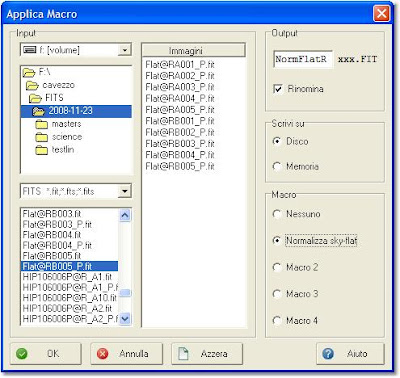Click the open 2008-11-23 folder icon
This screenshot has height=378, width=400.
point(39,111)
